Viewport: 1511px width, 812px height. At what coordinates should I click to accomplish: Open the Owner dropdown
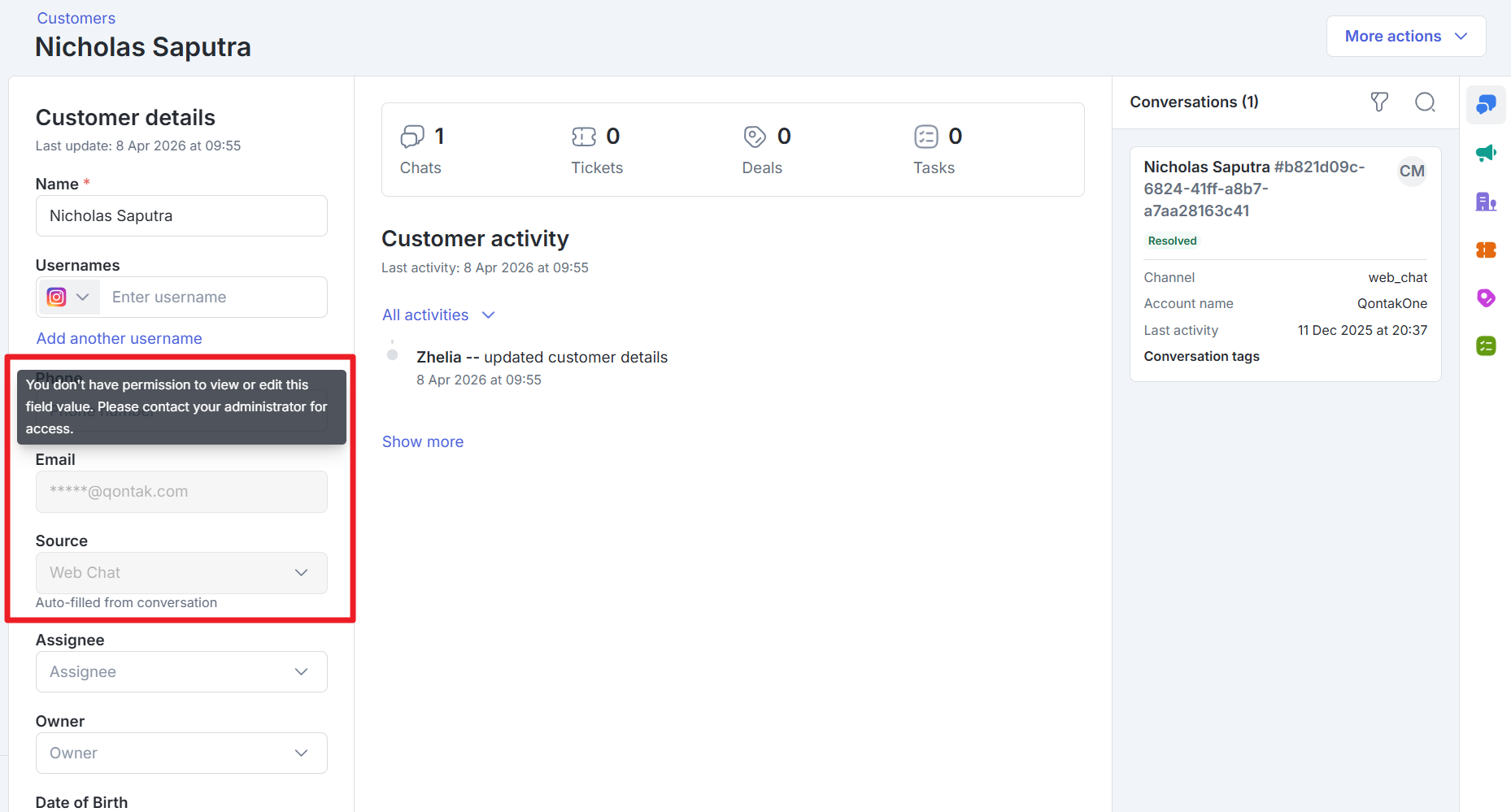181,753
